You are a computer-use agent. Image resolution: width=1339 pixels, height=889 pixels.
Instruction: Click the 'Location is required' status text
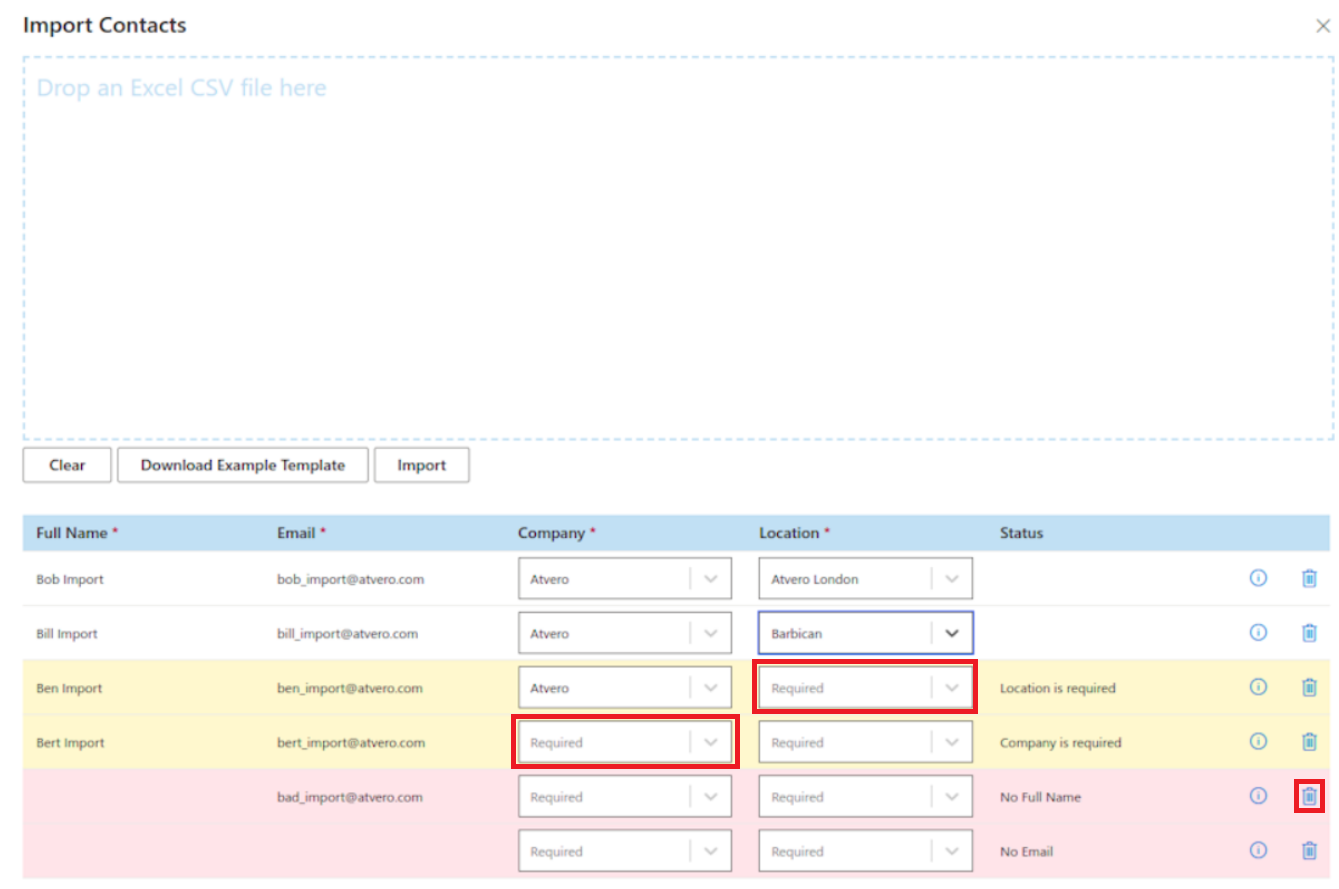pyautogui.click(x=1058, y=688)
